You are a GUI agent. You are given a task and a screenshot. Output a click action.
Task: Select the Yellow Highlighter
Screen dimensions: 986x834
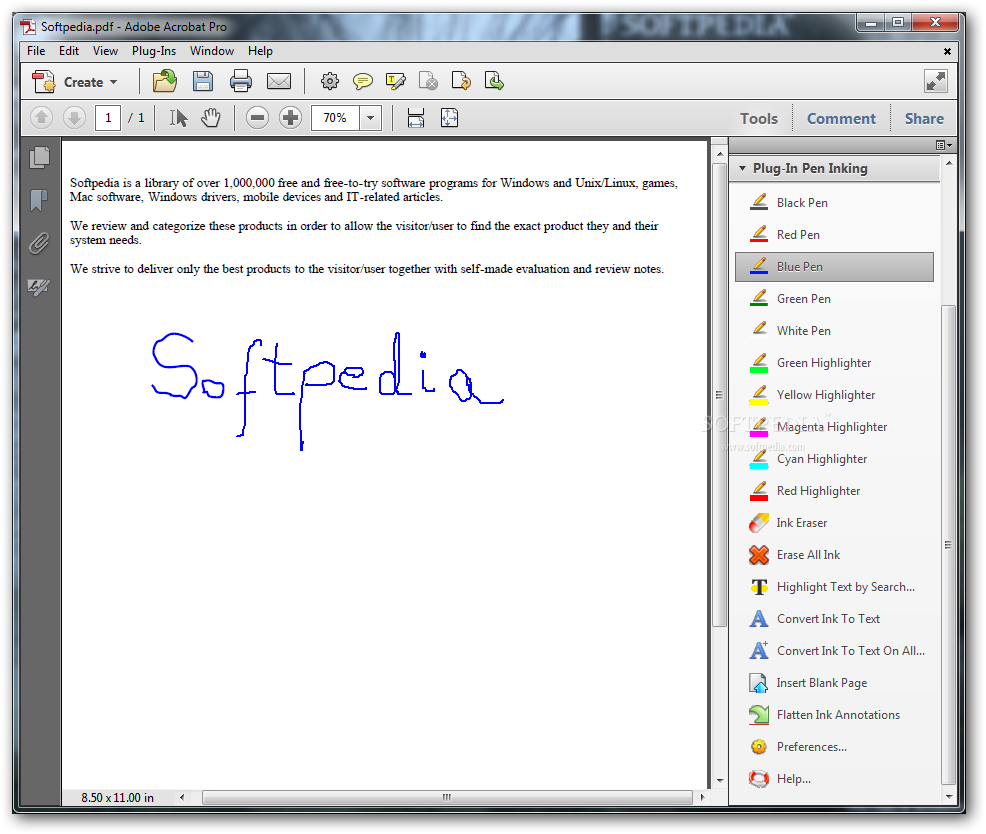point(834,395)
